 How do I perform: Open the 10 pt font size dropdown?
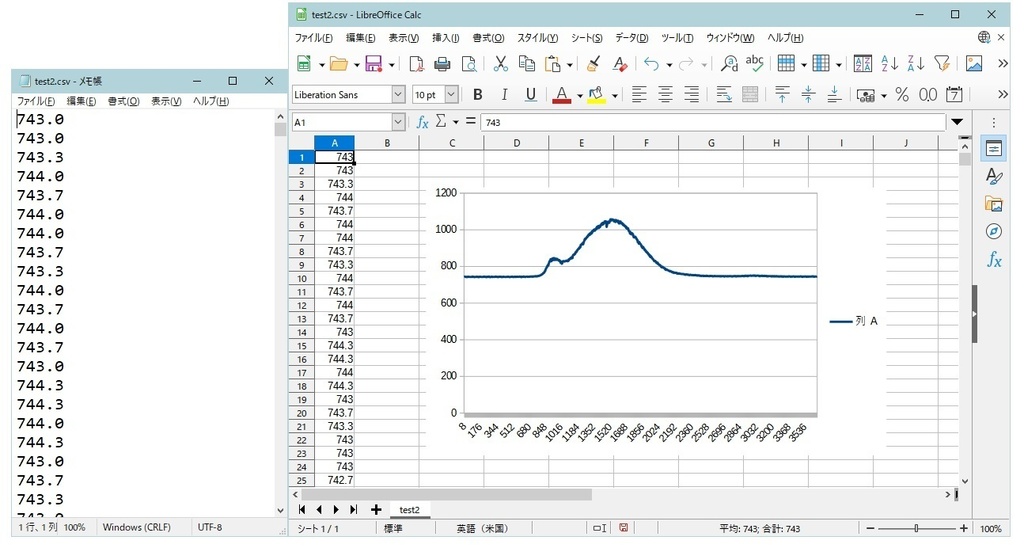click(451, 95)
